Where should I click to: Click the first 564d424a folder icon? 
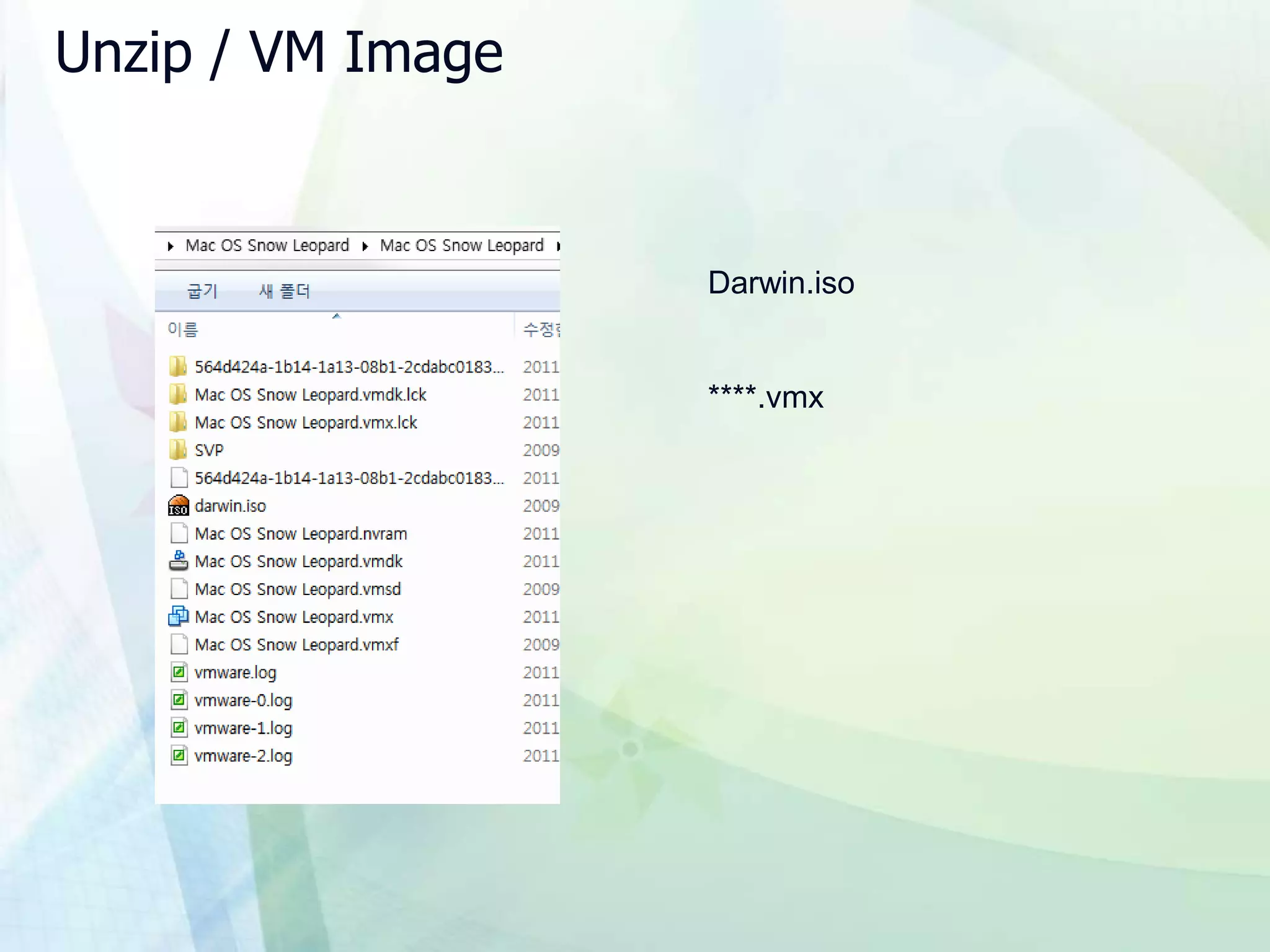(178, 366)
